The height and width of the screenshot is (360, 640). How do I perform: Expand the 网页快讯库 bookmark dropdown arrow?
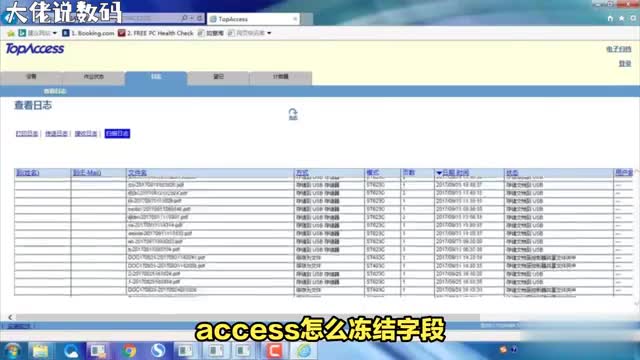click(x=269, y=33)
